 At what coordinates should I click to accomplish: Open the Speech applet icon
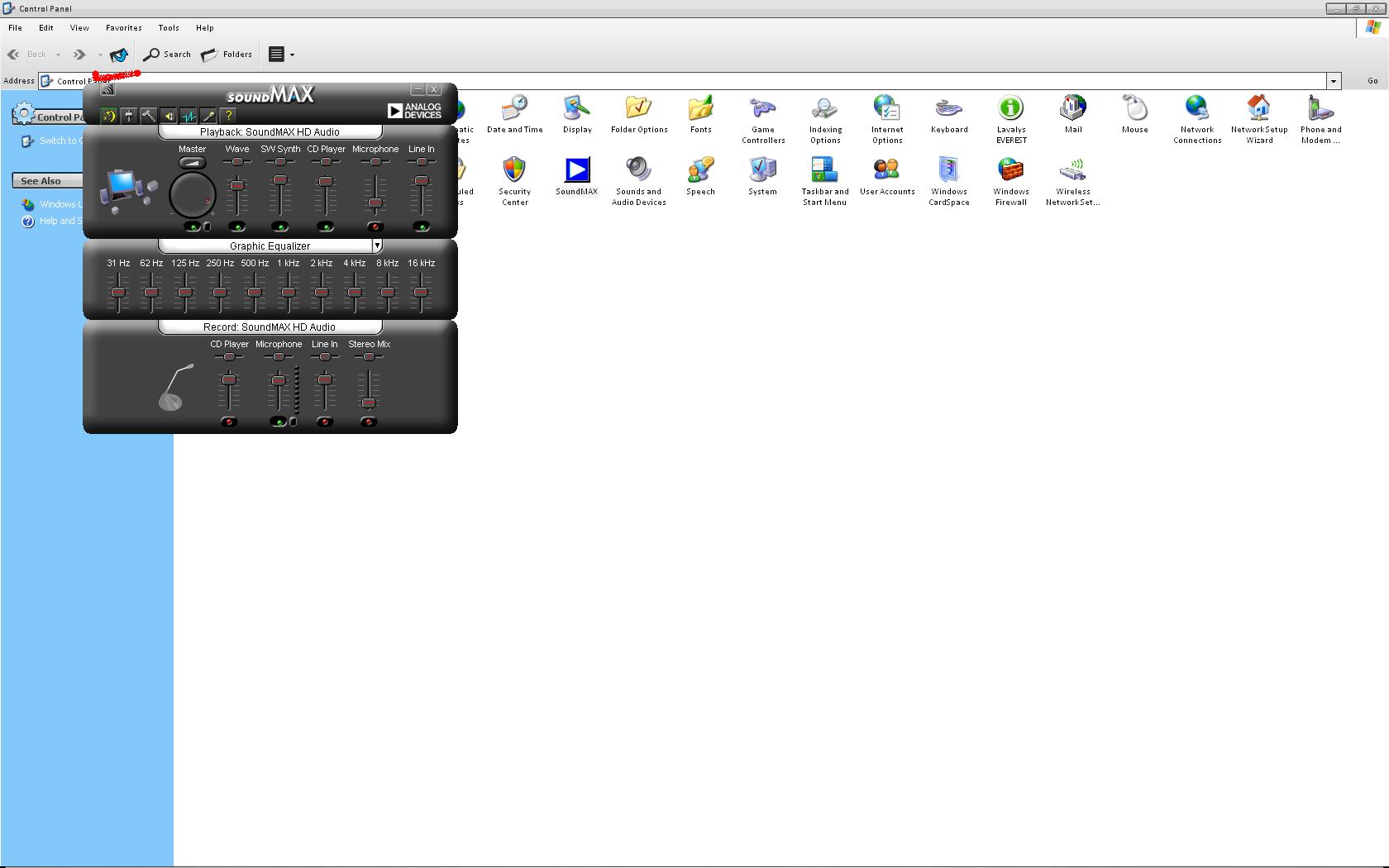click(x=700, y=176)
